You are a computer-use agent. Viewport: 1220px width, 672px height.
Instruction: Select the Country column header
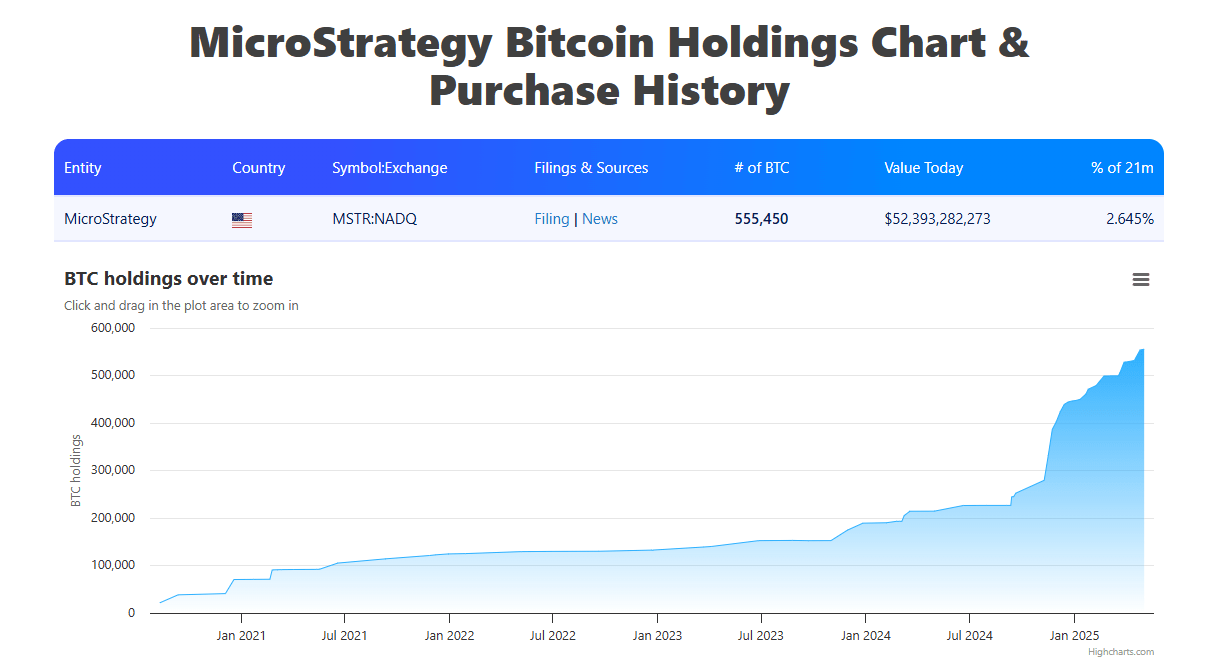point(259,168)
